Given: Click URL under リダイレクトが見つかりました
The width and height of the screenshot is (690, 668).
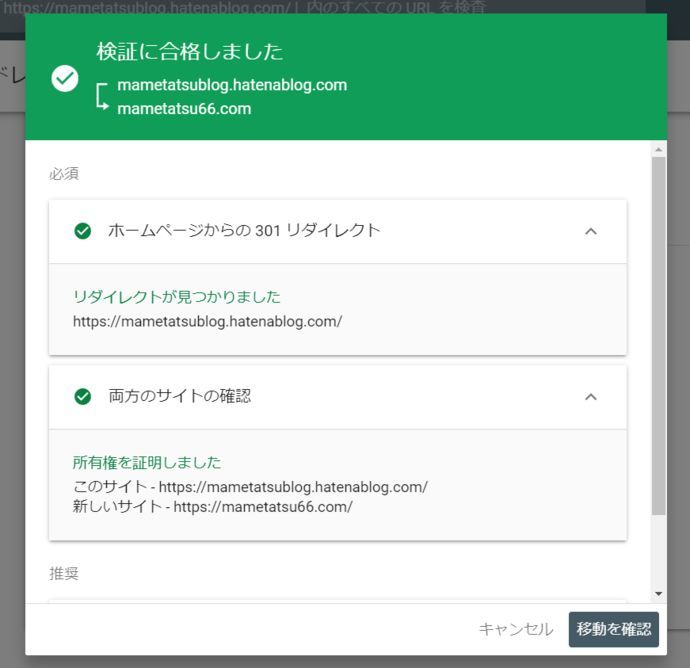Looking at the screenshot, I should point(207,322).
